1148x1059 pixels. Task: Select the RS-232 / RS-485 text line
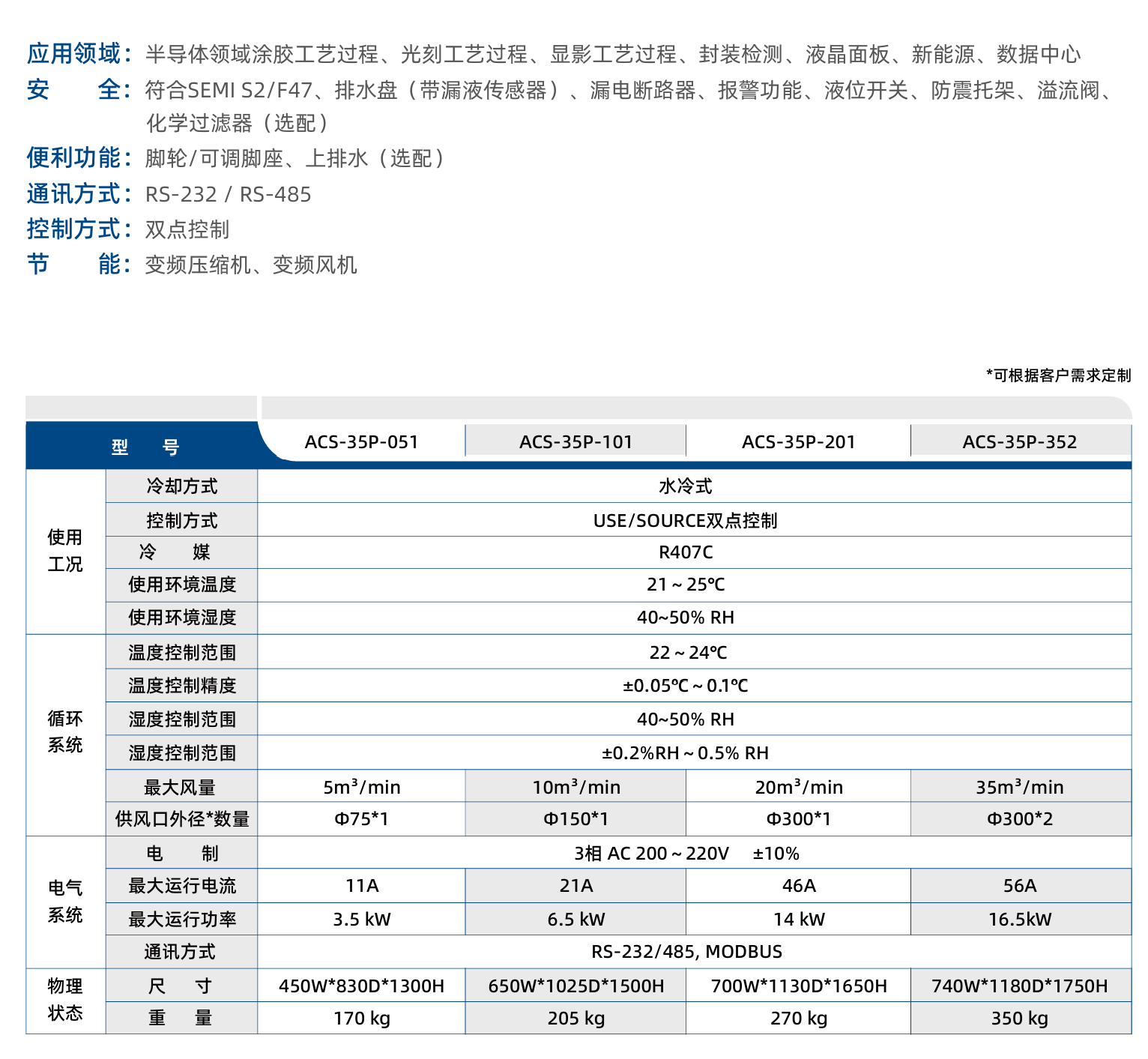click(228, 194)
